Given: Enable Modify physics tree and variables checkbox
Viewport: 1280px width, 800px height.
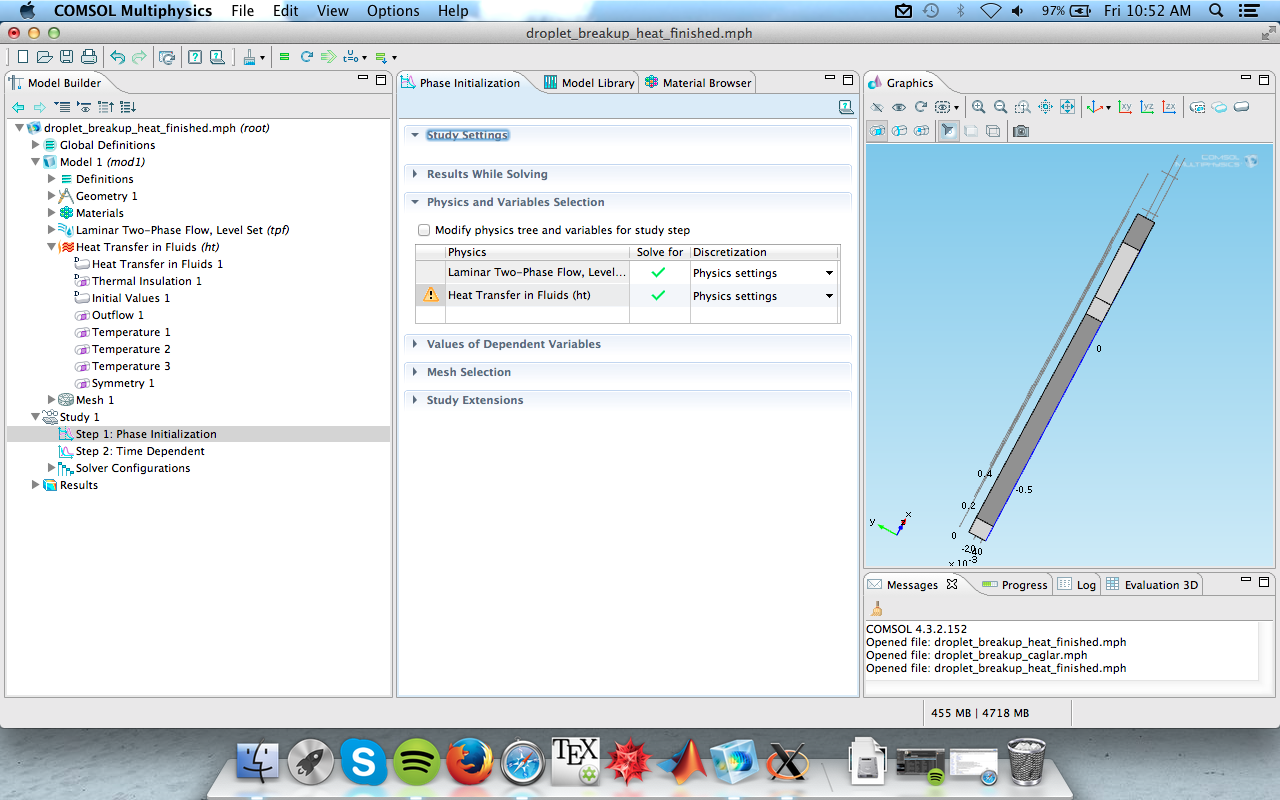Looking at the screenshot, I should 424,230.
